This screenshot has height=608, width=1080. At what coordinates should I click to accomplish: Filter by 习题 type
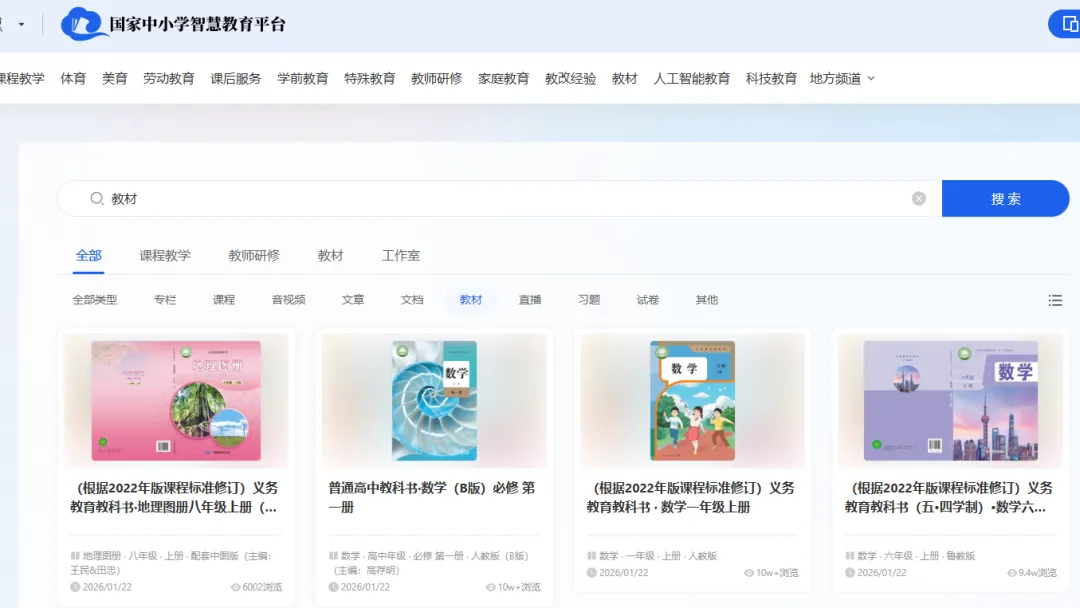click(589, 300)
